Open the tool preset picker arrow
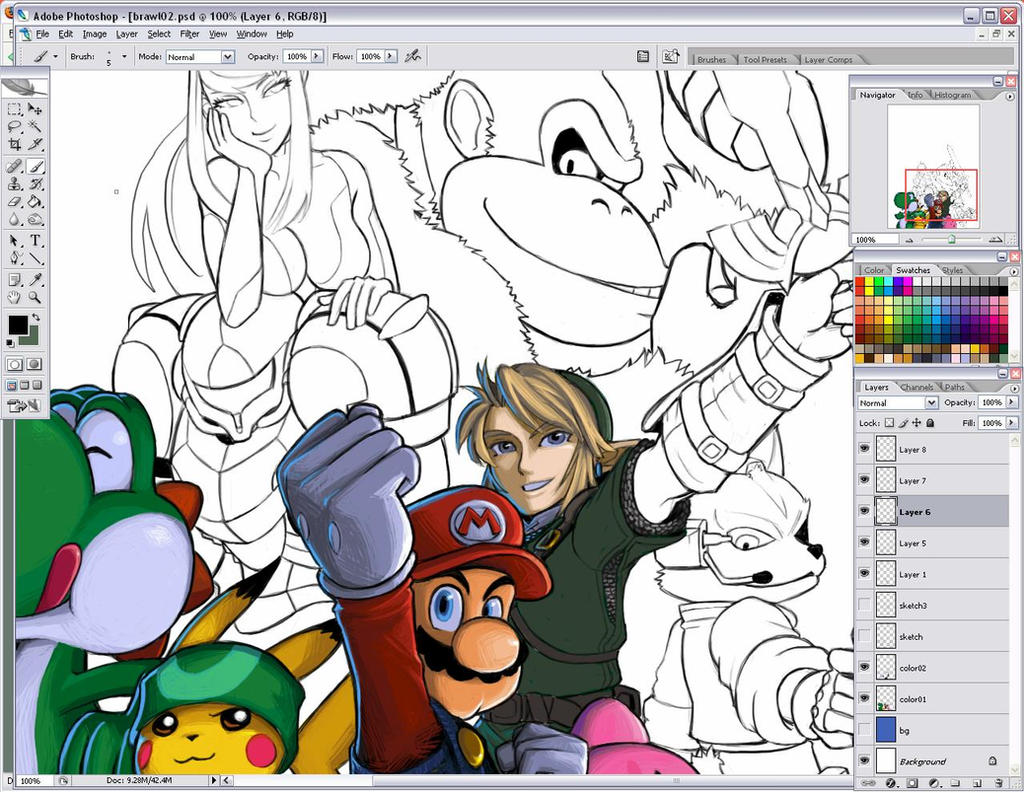 [56, 57]
